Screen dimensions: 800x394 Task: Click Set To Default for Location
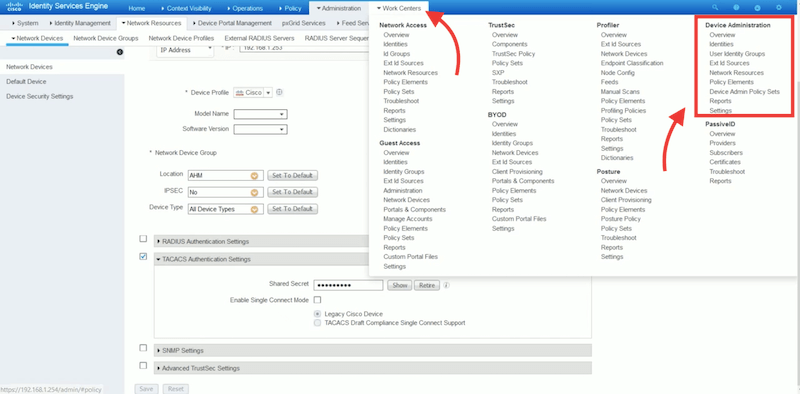[x=292, y=176]
